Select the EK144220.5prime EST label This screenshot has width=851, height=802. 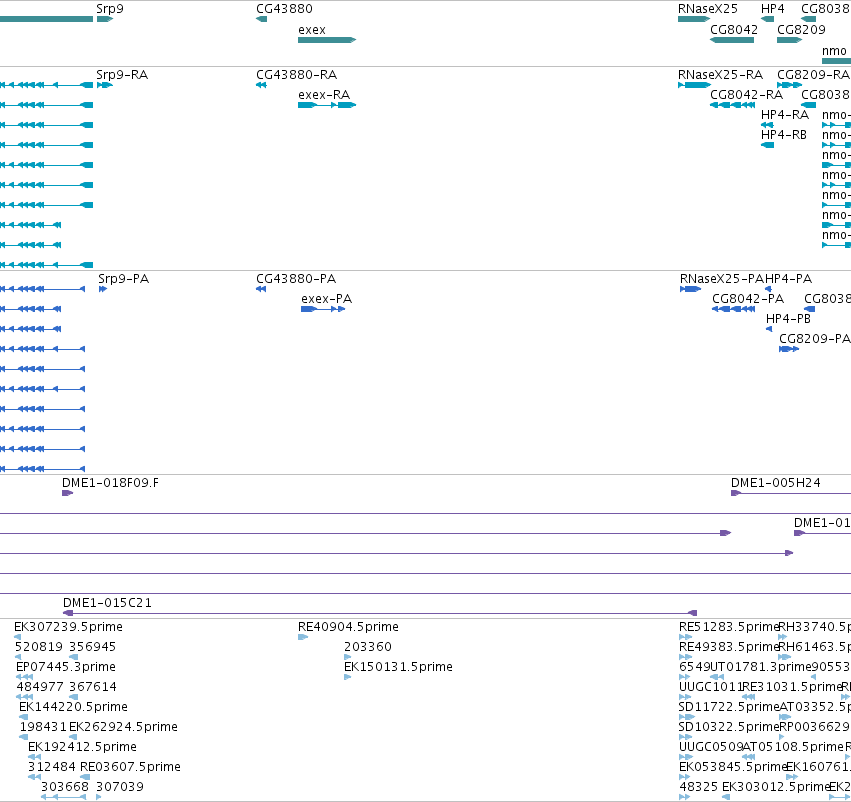point(73,706)
